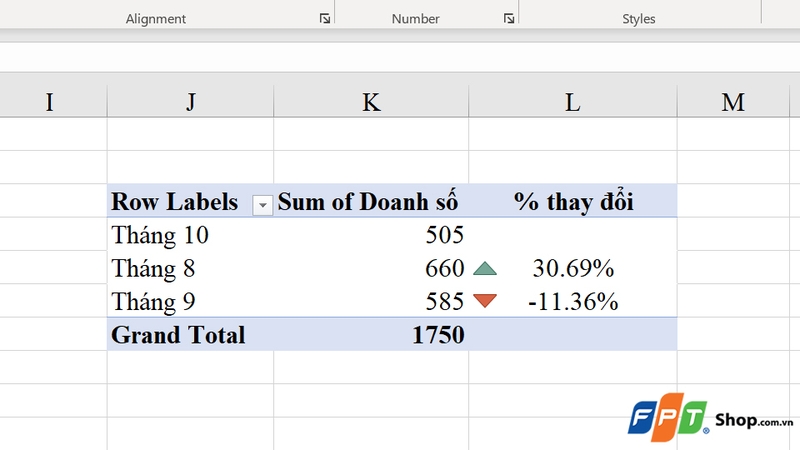The image size is (800, 450).
Task: Click the 30.69% cell
Action: 573,269
